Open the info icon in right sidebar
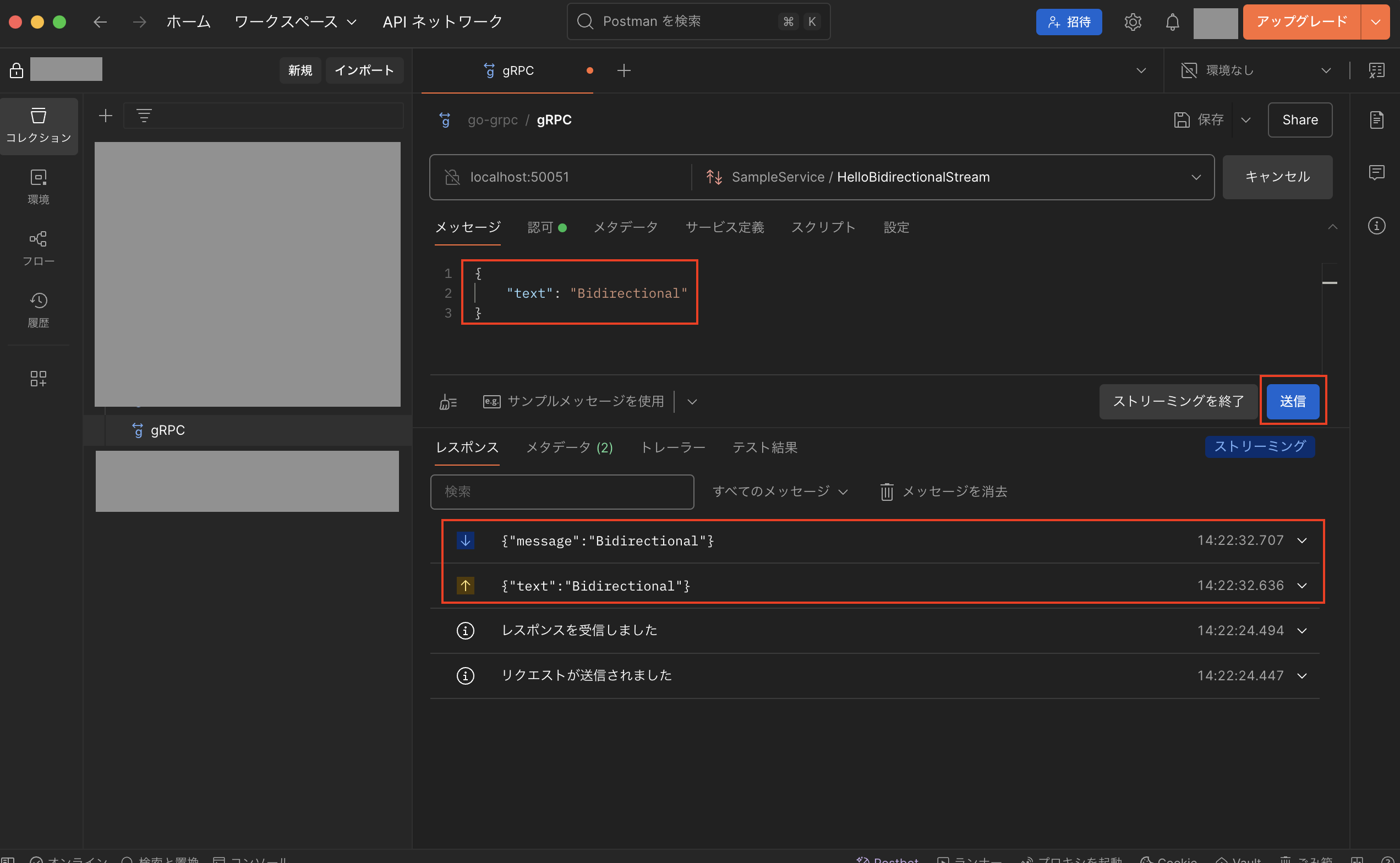The height and width of the screenshot is (863, 1400). [1376, 226]
